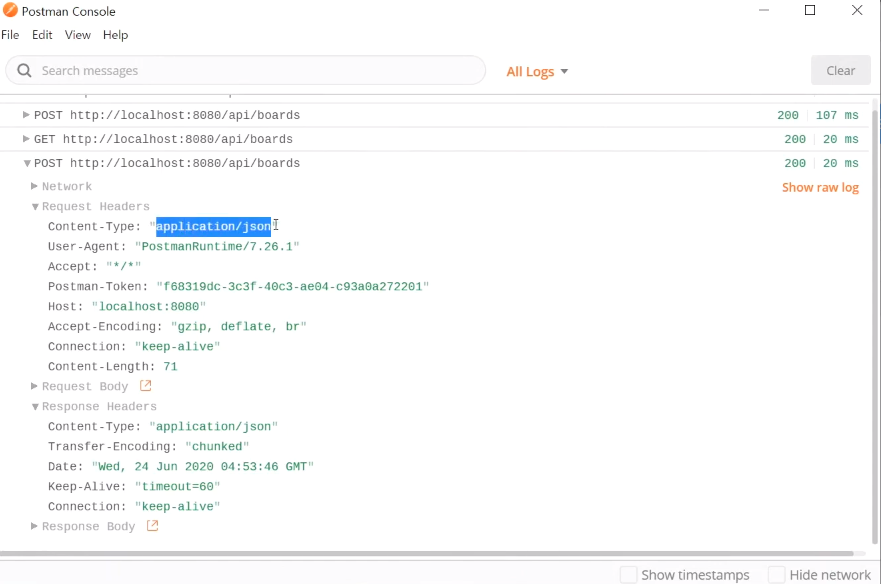The height and width of the screenshot is (584, 881).
Task: Open the Help menu
Action: click(x=115, y=35)
